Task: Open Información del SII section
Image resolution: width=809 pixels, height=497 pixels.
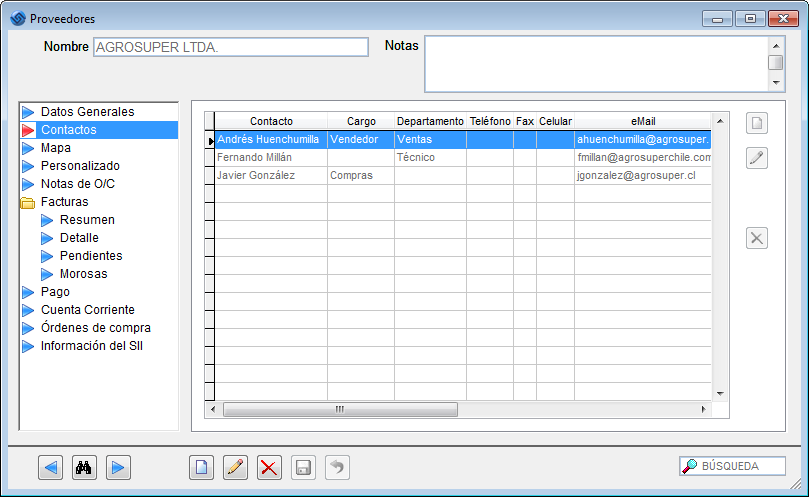Action: (92, 346)
